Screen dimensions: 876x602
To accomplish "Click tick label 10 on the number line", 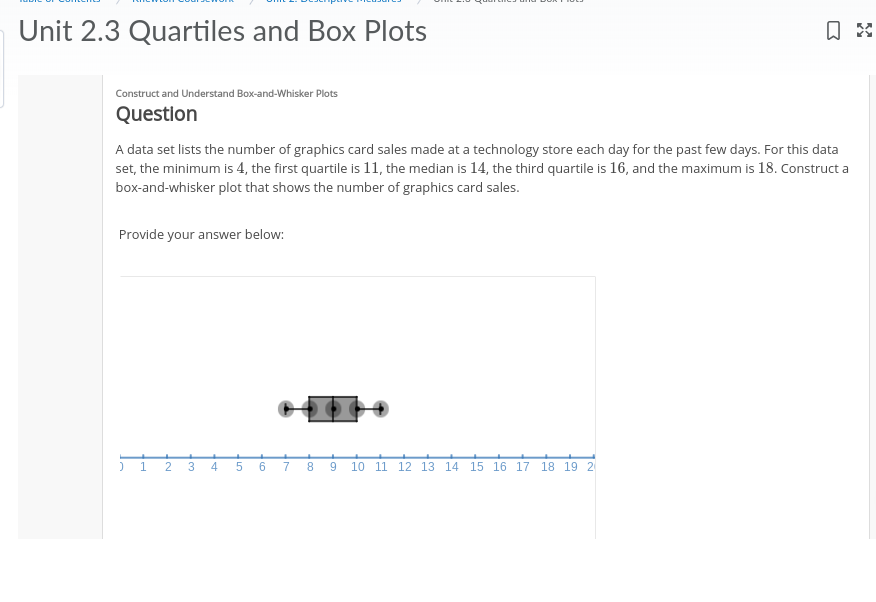I will pyautogui.click(x=357, y=466).
